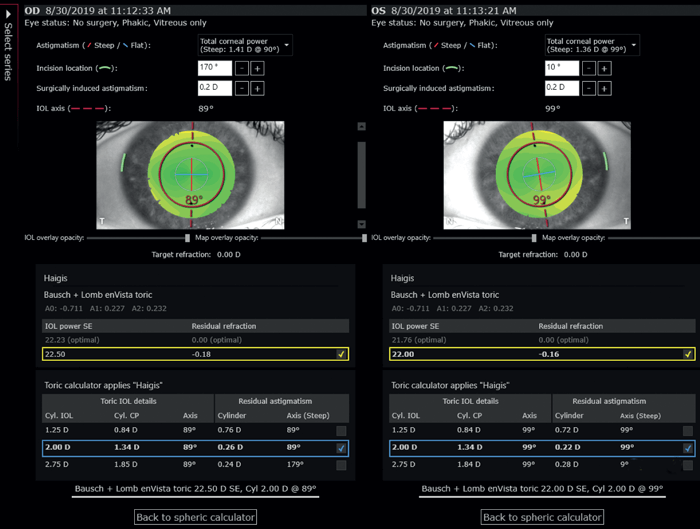This screenshot has height=529, width=700.
Task: Click OD Back to spheric calculator button
Action: [196, 517]
